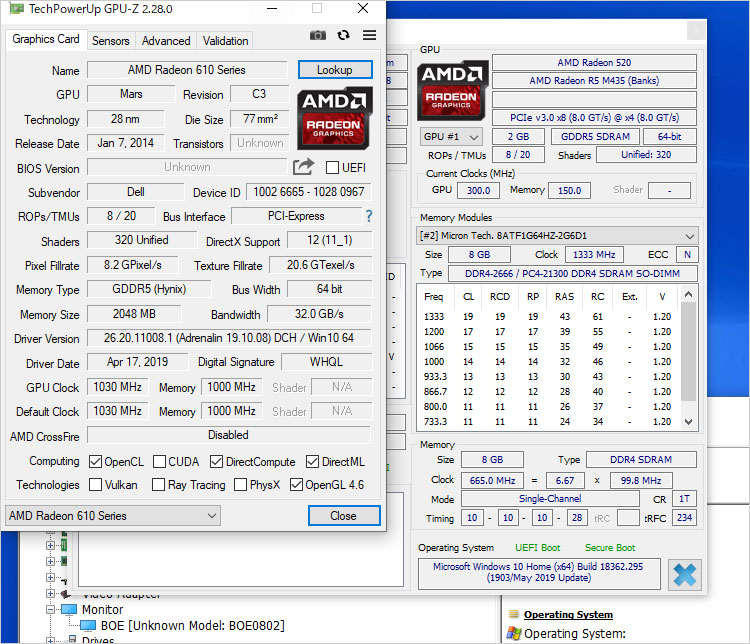
Task: Click the Lookup button
Action: pyautogui.click(x=335, y=70)
